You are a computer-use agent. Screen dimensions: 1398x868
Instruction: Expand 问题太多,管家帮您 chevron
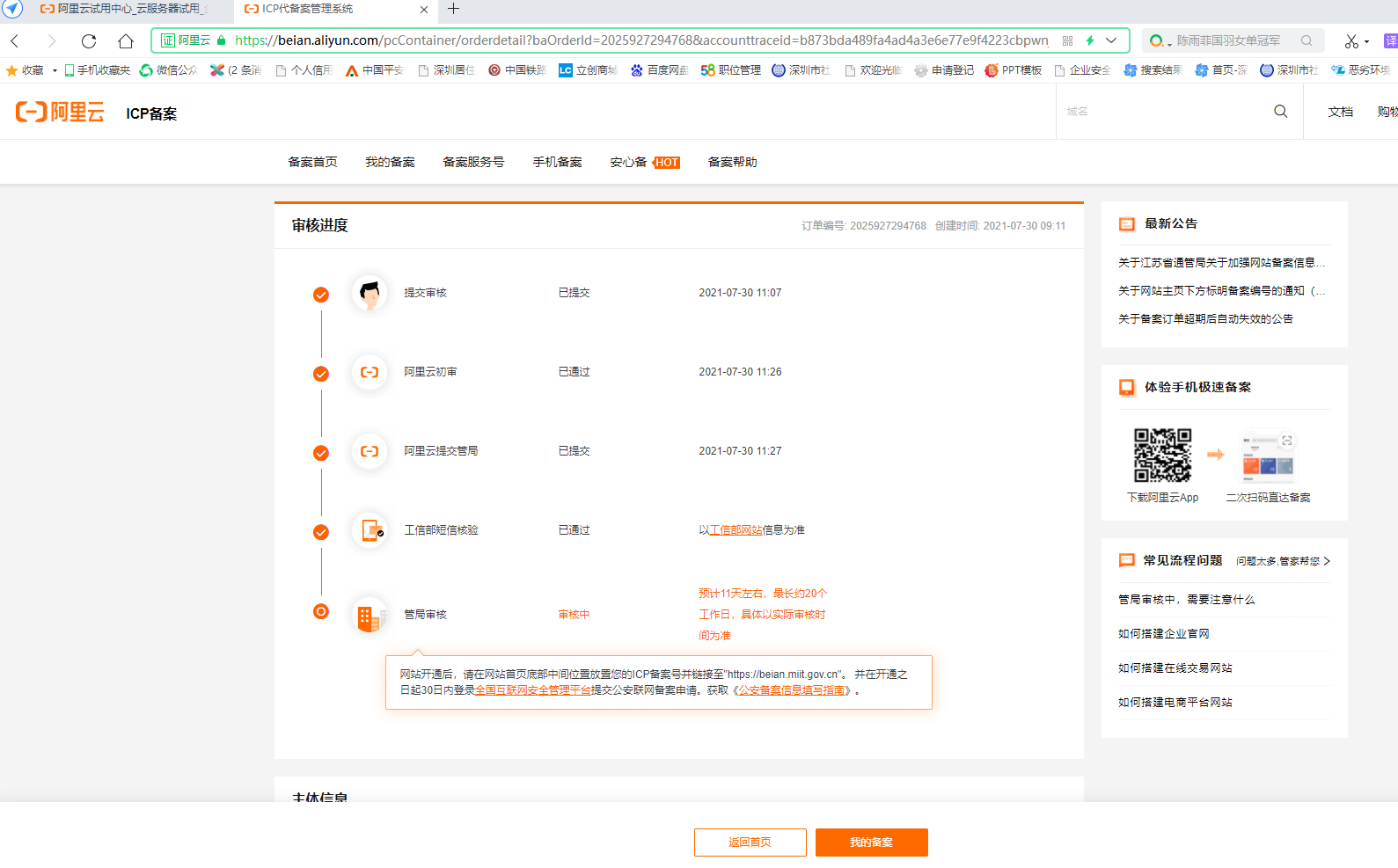coord(1327,561)
